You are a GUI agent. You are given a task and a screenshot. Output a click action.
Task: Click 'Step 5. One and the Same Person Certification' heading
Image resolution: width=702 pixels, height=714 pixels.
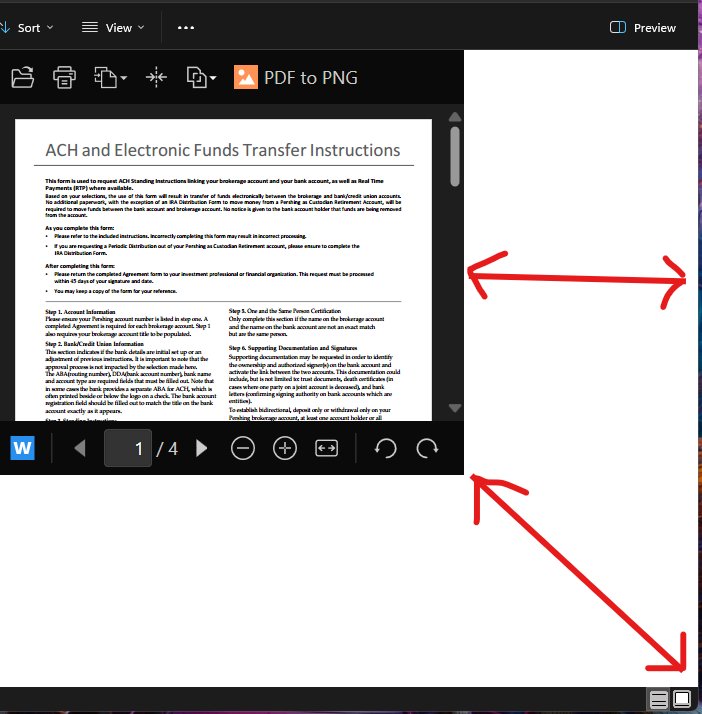click(285, 311)
